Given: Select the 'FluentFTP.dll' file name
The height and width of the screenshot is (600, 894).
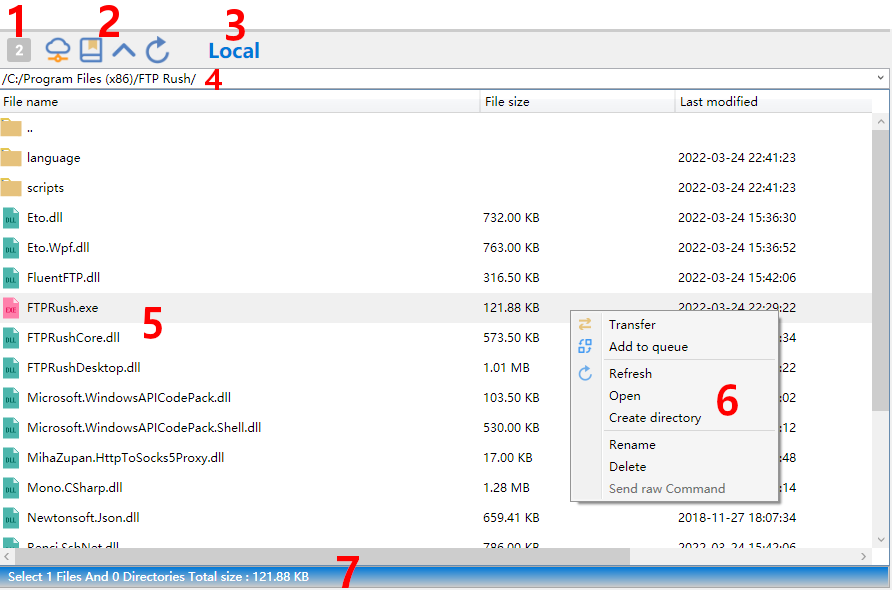Looking at the screenshot, I should tap(63, 277).
